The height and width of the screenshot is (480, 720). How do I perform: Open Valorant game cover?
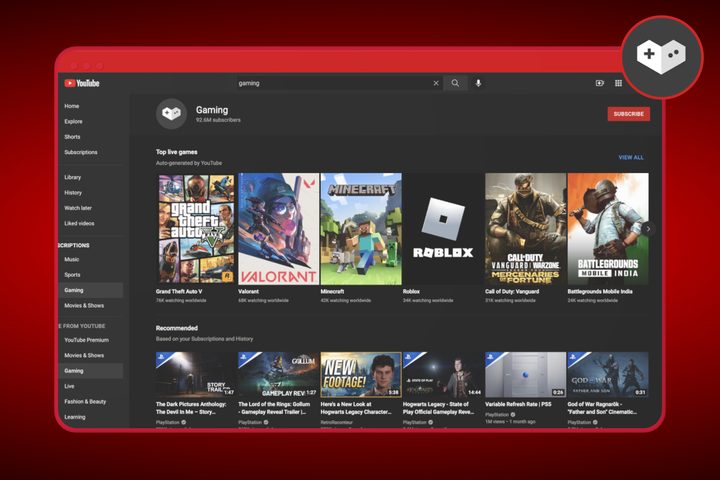pos(278,228)
